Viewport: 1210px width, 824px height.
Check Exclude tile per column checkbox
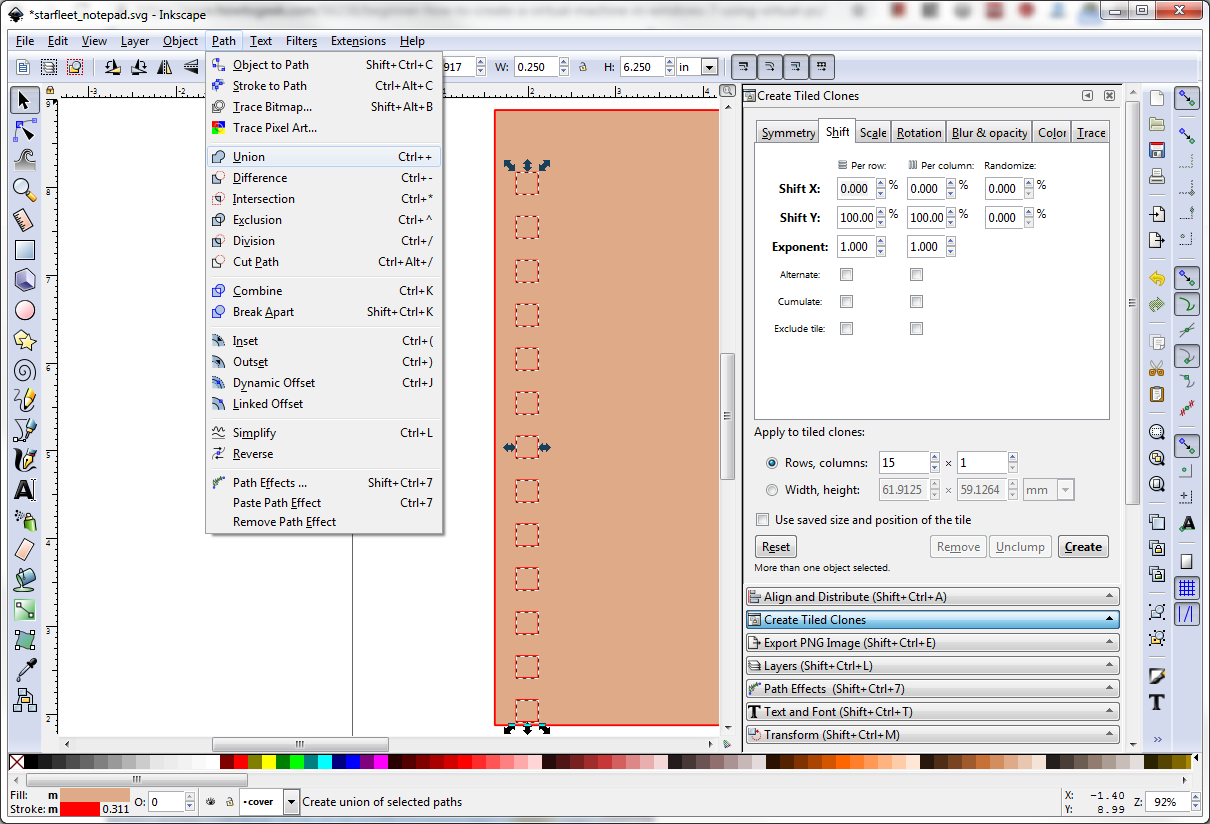click(x=916, y=328)
